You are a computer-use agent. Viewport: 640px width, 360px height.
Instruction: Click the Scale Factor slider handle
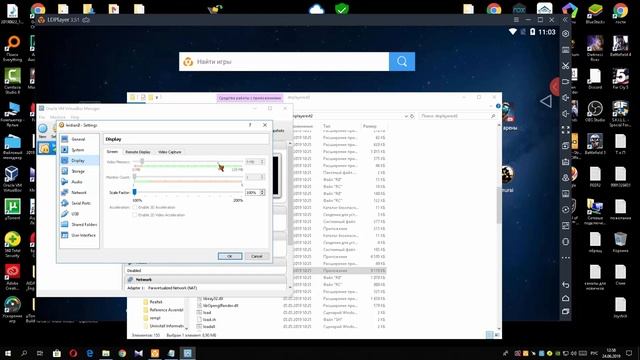134,192
